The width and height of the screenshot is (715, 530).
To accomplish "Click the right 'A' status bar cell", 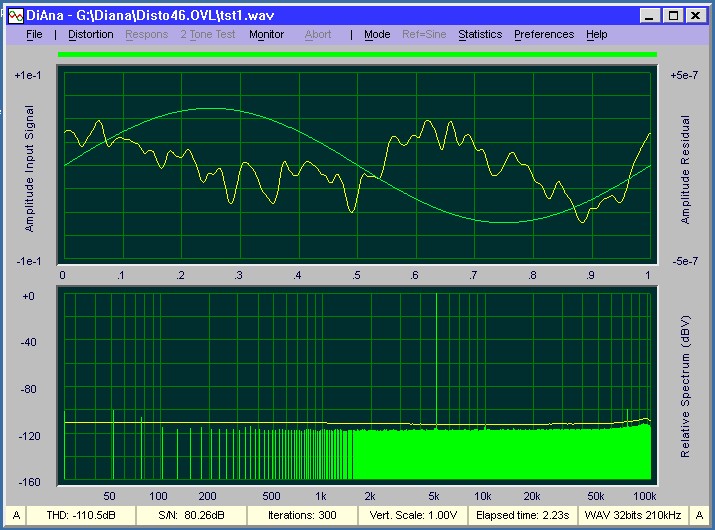I will (x=699, y=515).
